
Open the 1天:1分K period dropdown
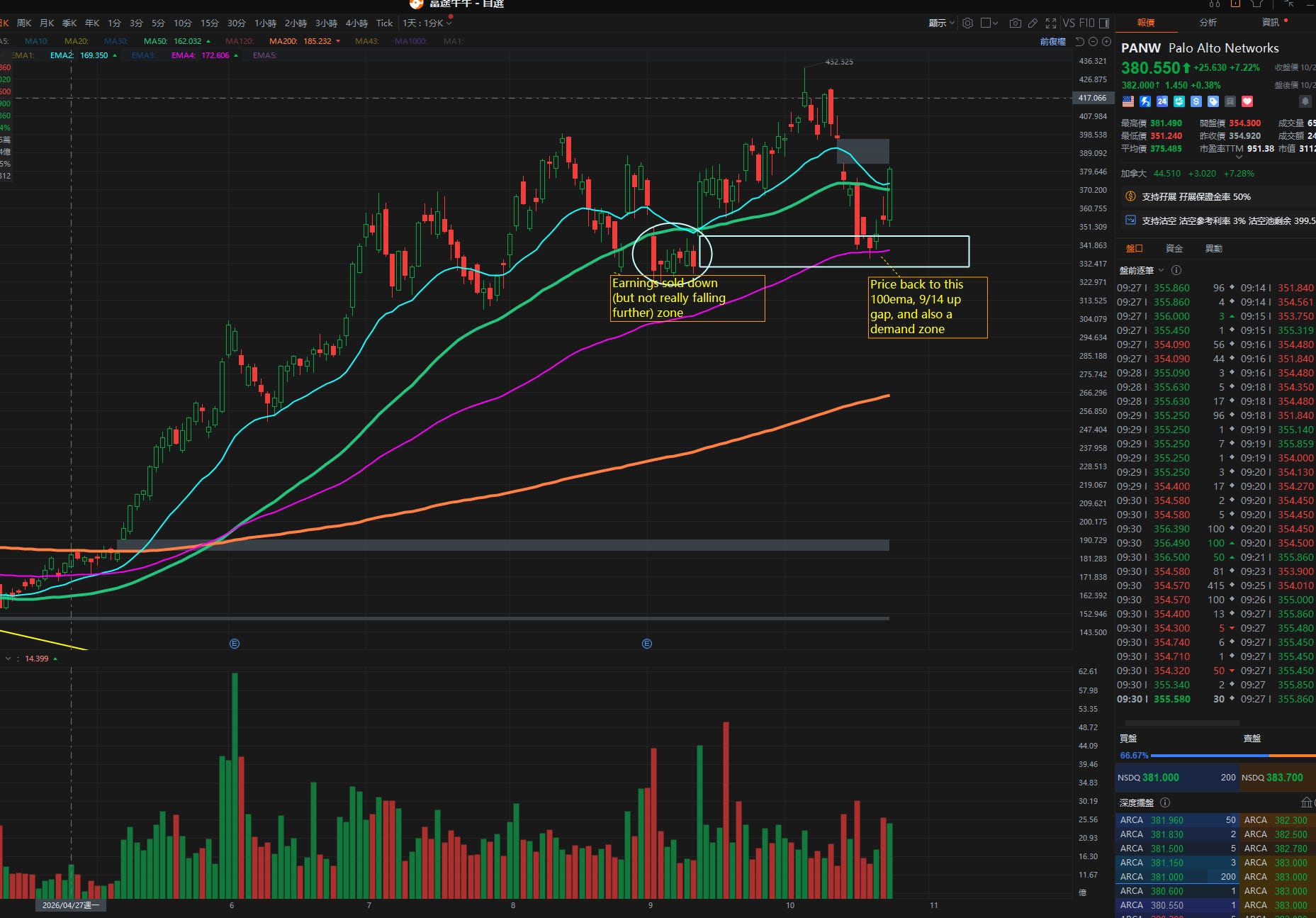427,23
